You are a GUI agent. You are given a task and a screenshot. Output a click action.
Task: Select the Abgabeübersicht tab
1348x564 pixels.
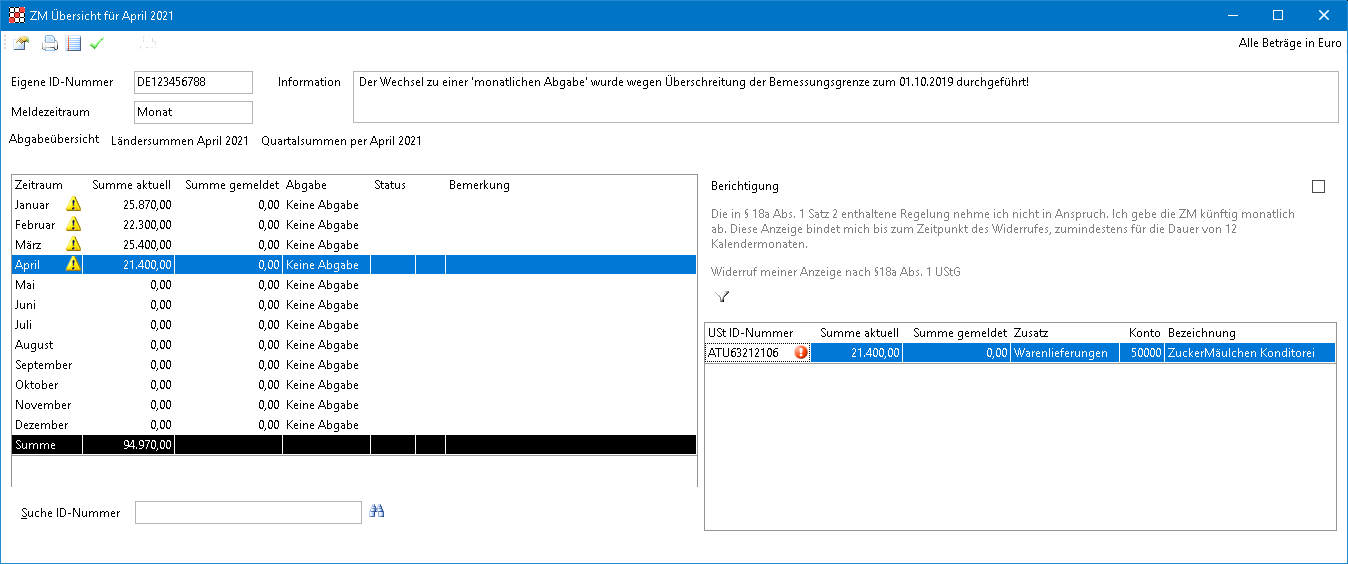pyautogui.click(x=54, y=140)
